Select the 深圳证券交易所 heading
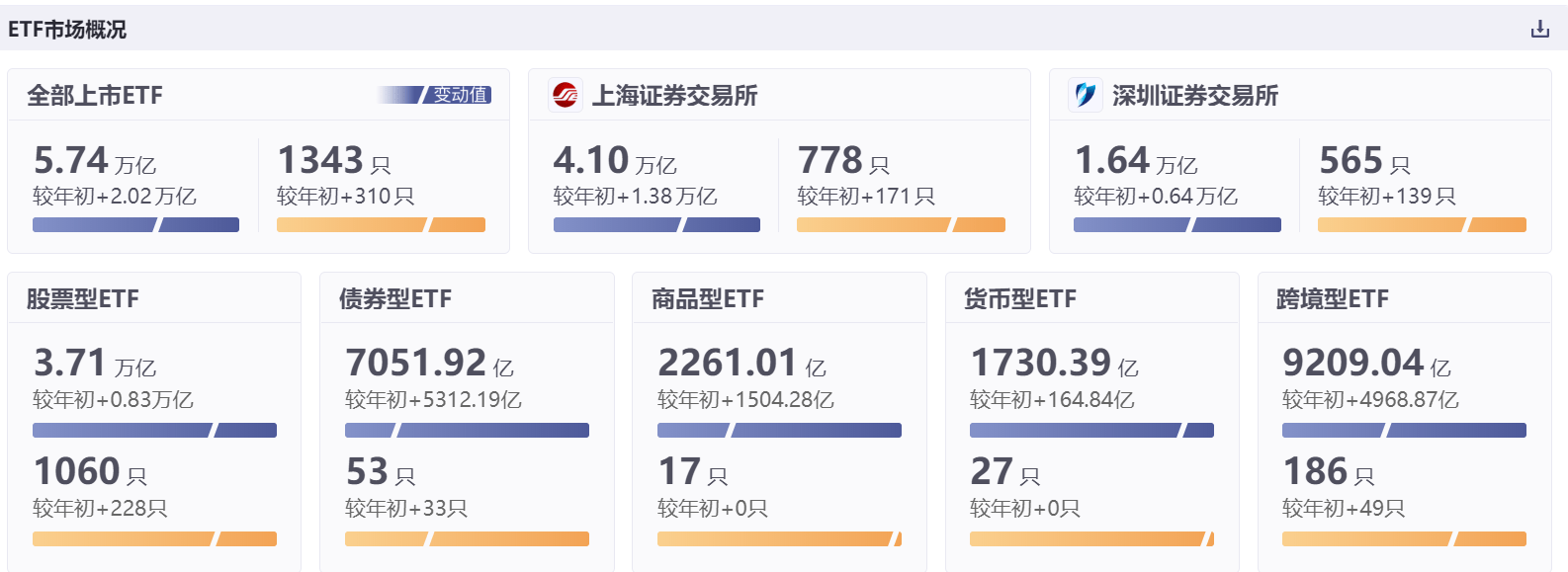This screenshot has width=1568, height=572. tap(1194, 96)
